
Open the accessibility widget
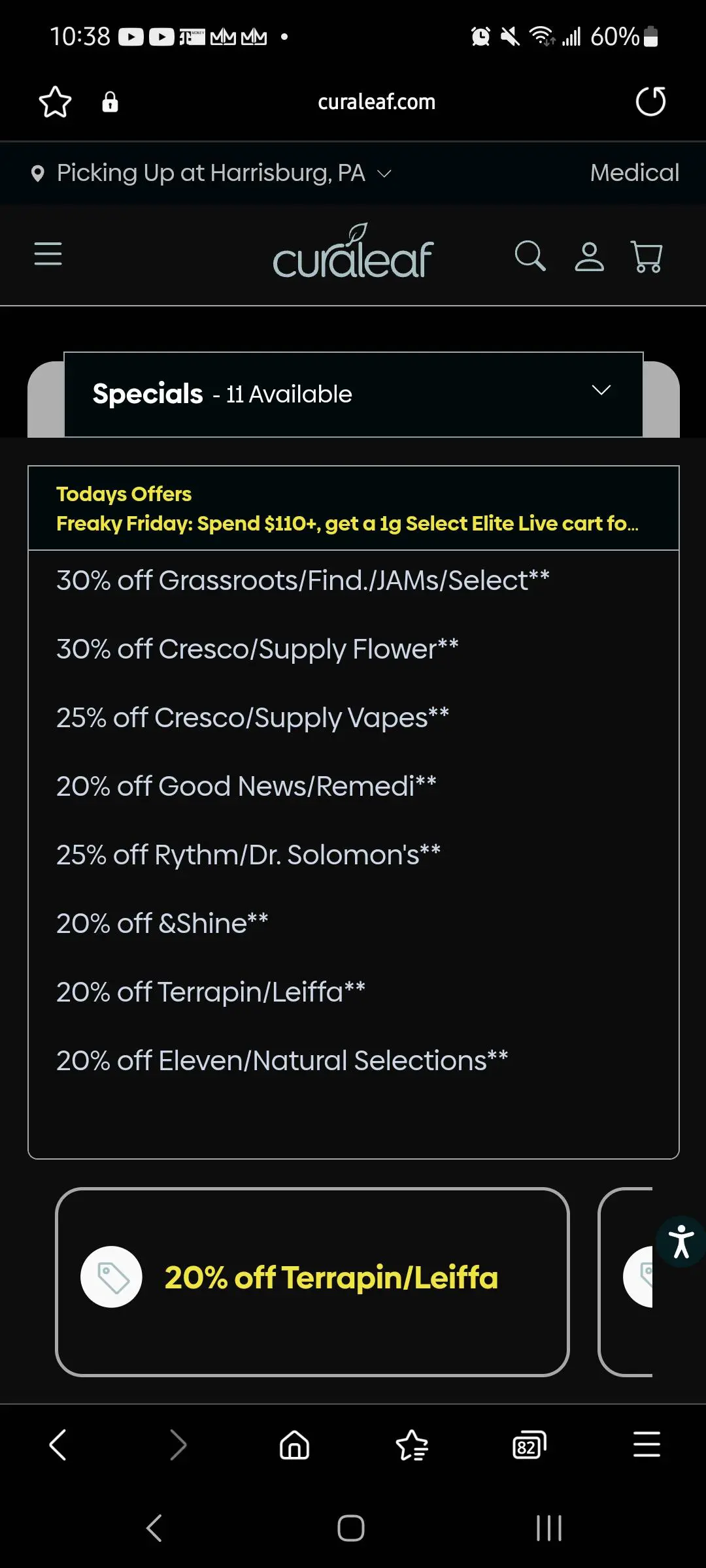tap(681, 1241)
